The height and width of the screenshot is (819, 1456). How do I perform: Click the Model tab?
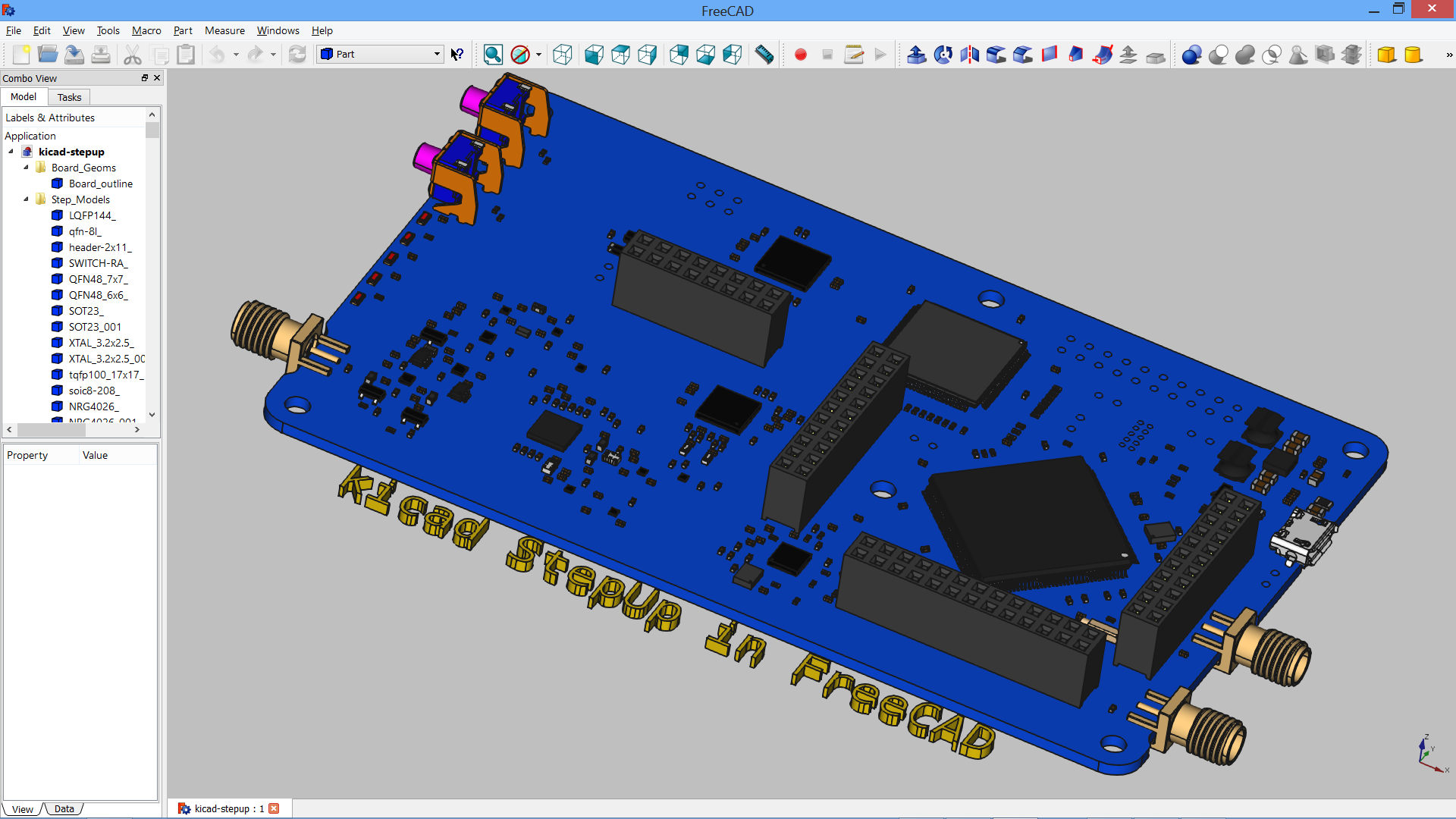point(22,96)
